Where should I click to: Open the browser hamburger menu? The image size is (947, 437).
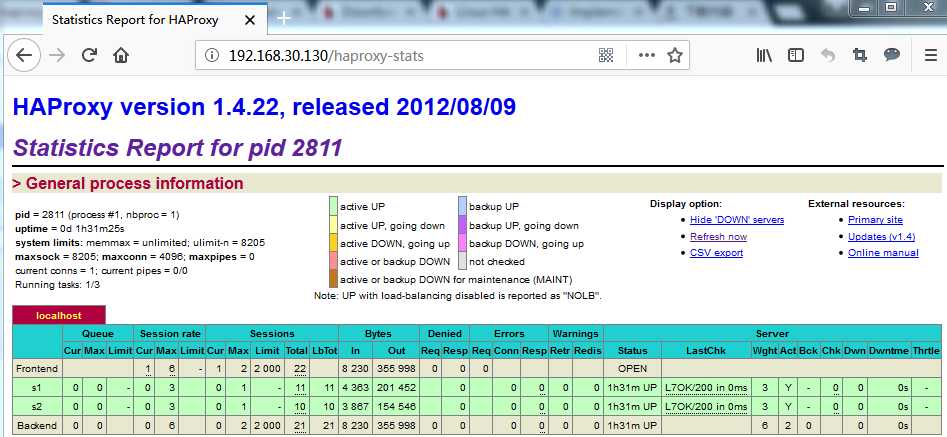click(x=931, y=56)
